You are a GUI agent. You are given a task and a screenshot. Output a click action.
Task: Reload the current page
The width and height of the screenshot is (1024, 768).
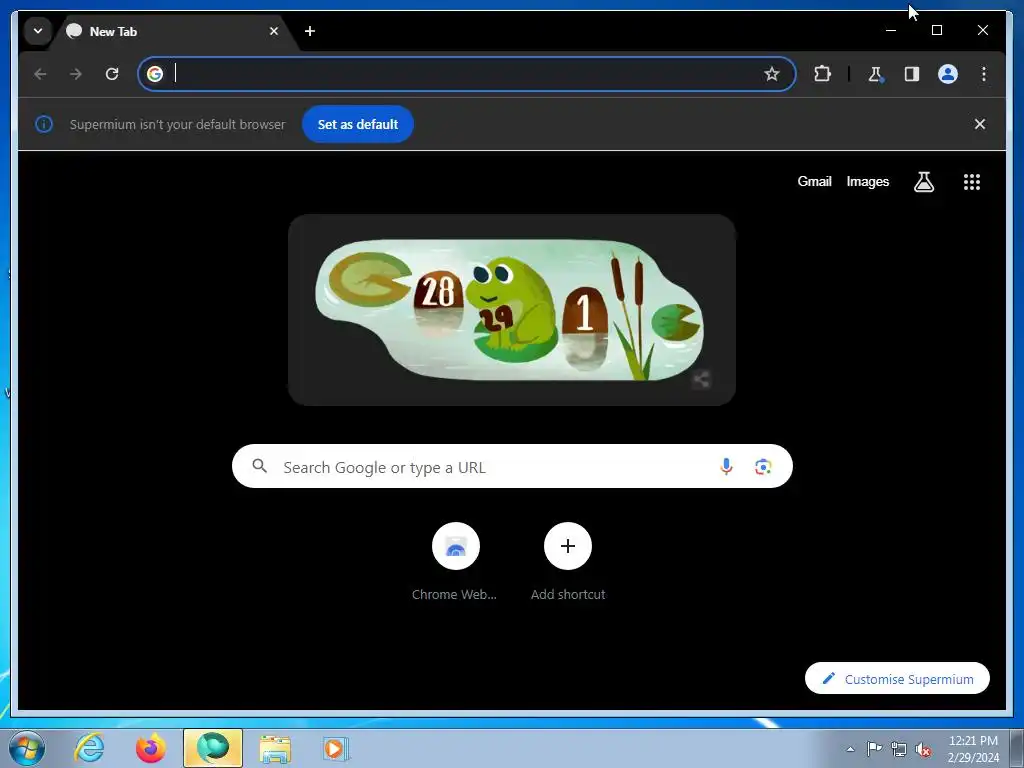(112, 74)
